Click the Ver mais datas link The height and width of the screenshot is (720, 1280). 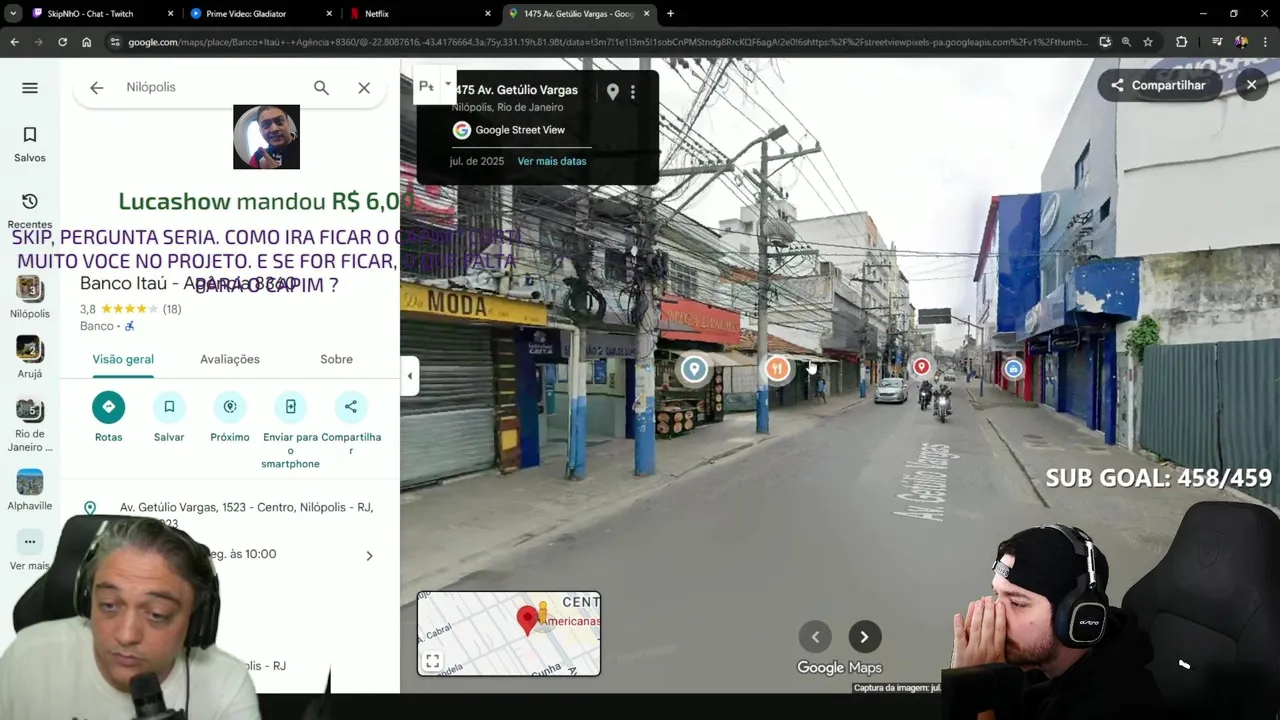pos(552,161)
